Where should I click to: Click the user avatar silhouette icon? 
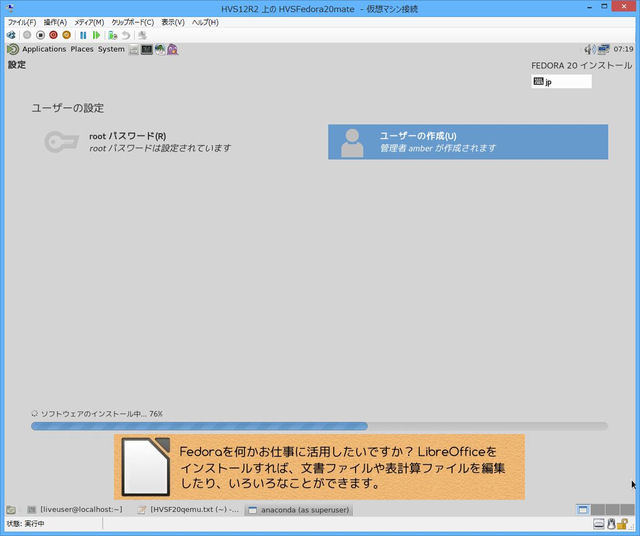pyautogui.click(x=352, y=143)
